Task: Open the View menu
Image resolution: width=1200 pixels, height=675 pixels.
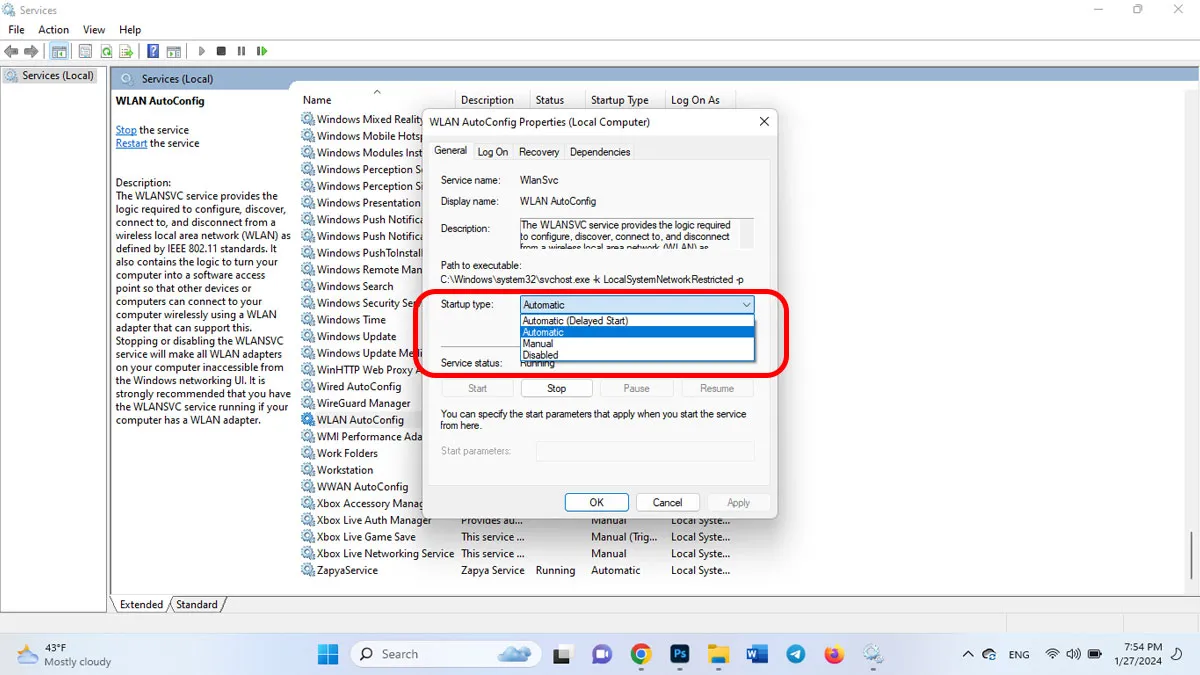Action: click(x=94, y=30)
